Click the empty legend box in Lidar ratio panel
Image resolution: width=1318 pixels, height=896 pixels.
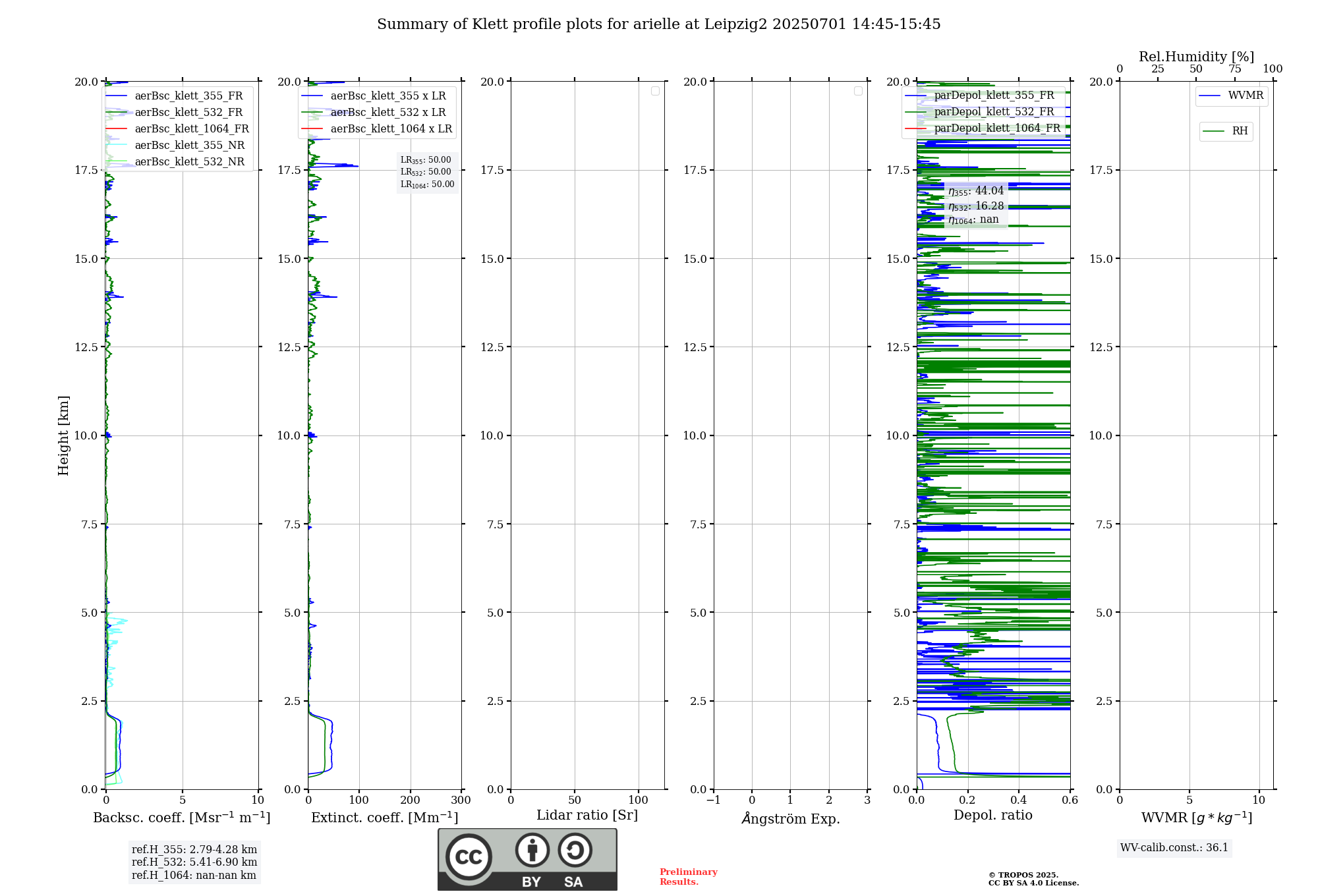655,91
